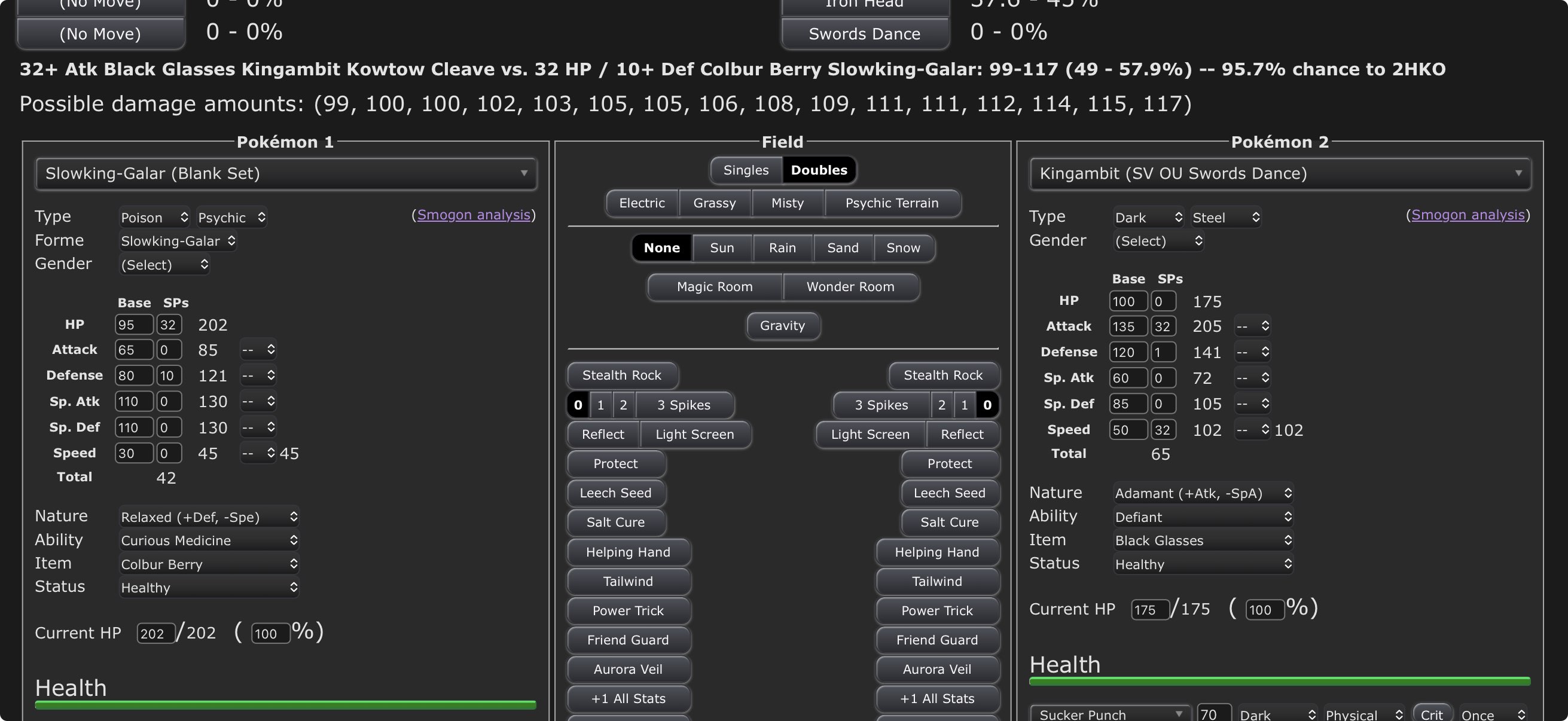The width and height of the screenshot is (1568, 721).
Task: Open Pokémon 1 Poison type dropdown
Action: 155,218
